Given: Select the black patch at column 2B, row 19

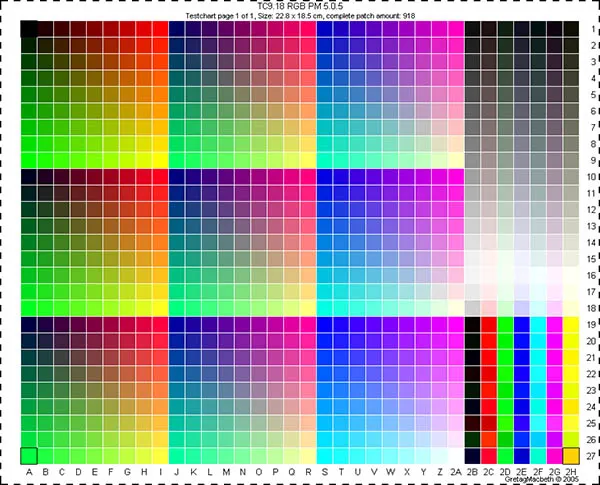Looking at the screenshot, I should (x=472, y=325).
